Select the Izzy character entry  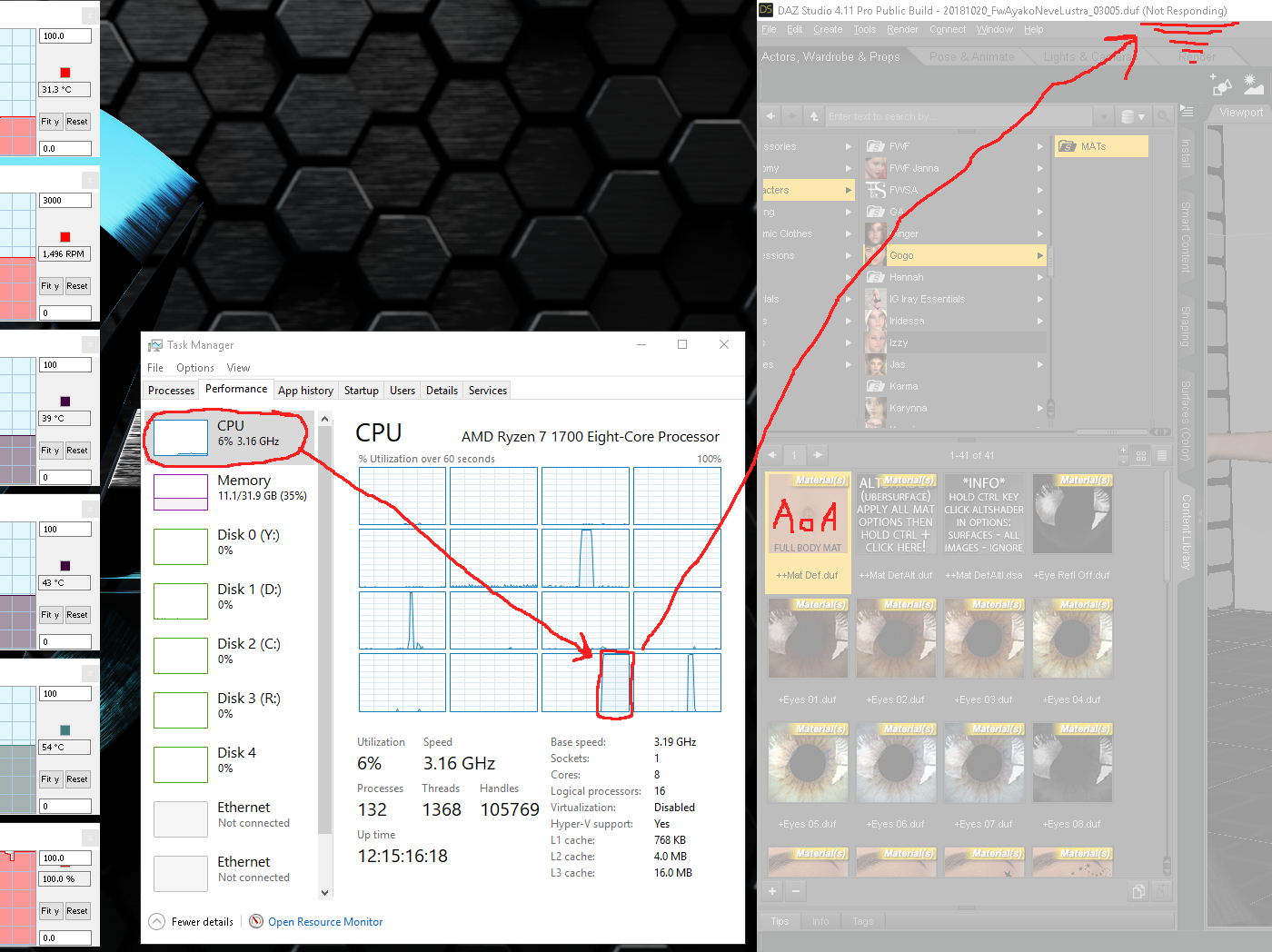(x=955, y=342)
